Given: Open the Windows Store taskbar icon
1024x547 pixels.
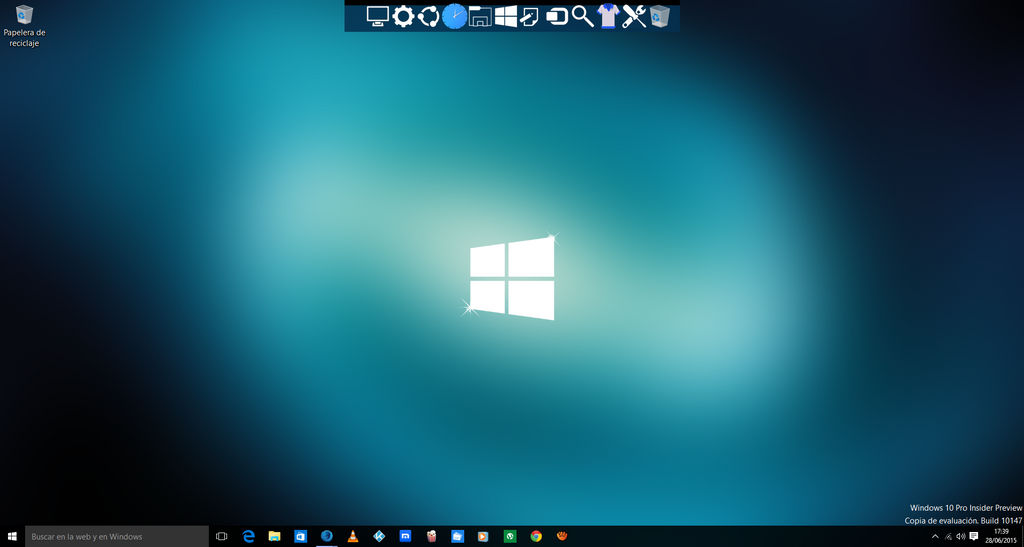Looking at the screenshot, I should [300, 537].
